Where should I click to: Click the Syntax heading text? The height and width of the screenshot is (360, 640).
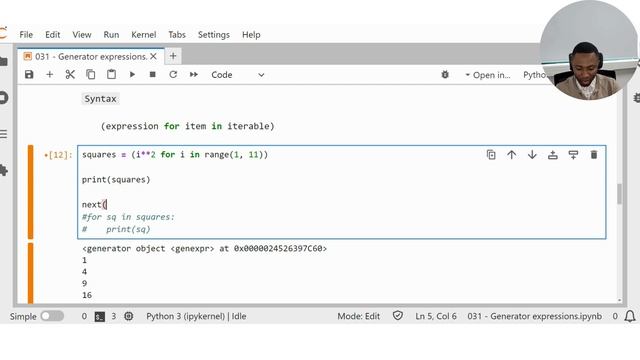pos(100,99)
